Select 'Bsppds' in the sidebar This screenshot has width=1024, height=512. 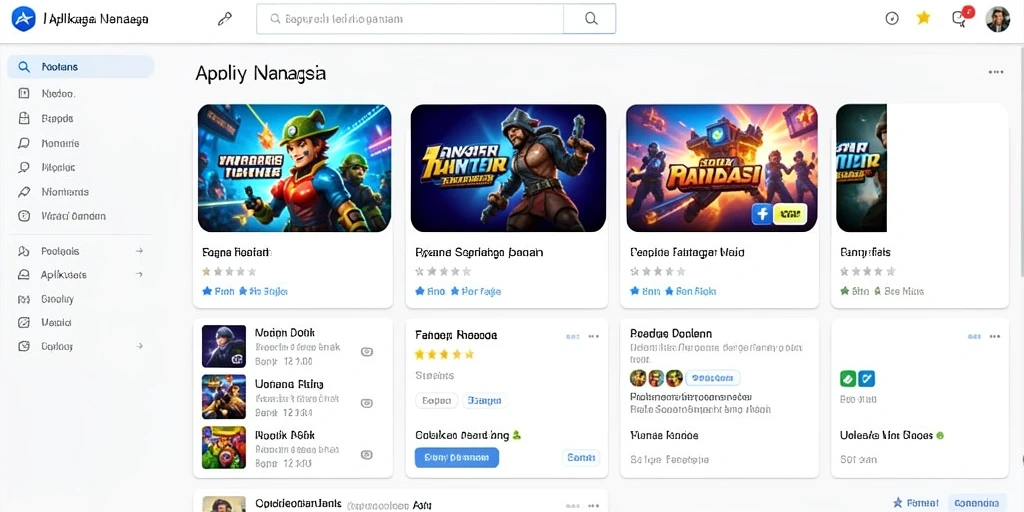[x=57, y=118]
